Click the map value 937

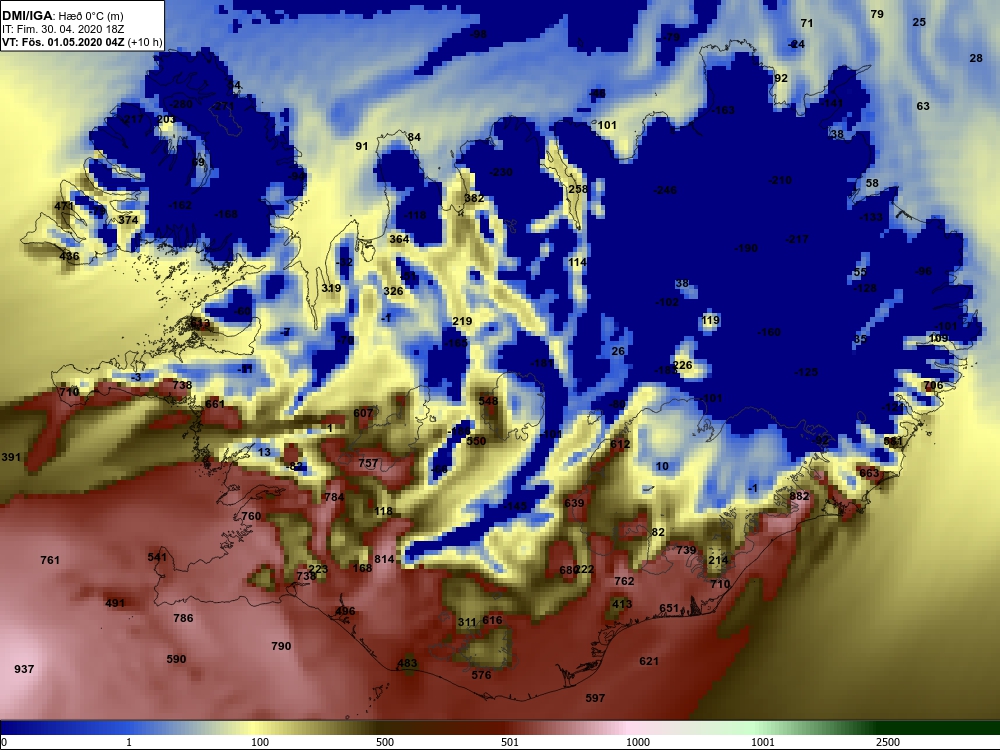[24, 669]
